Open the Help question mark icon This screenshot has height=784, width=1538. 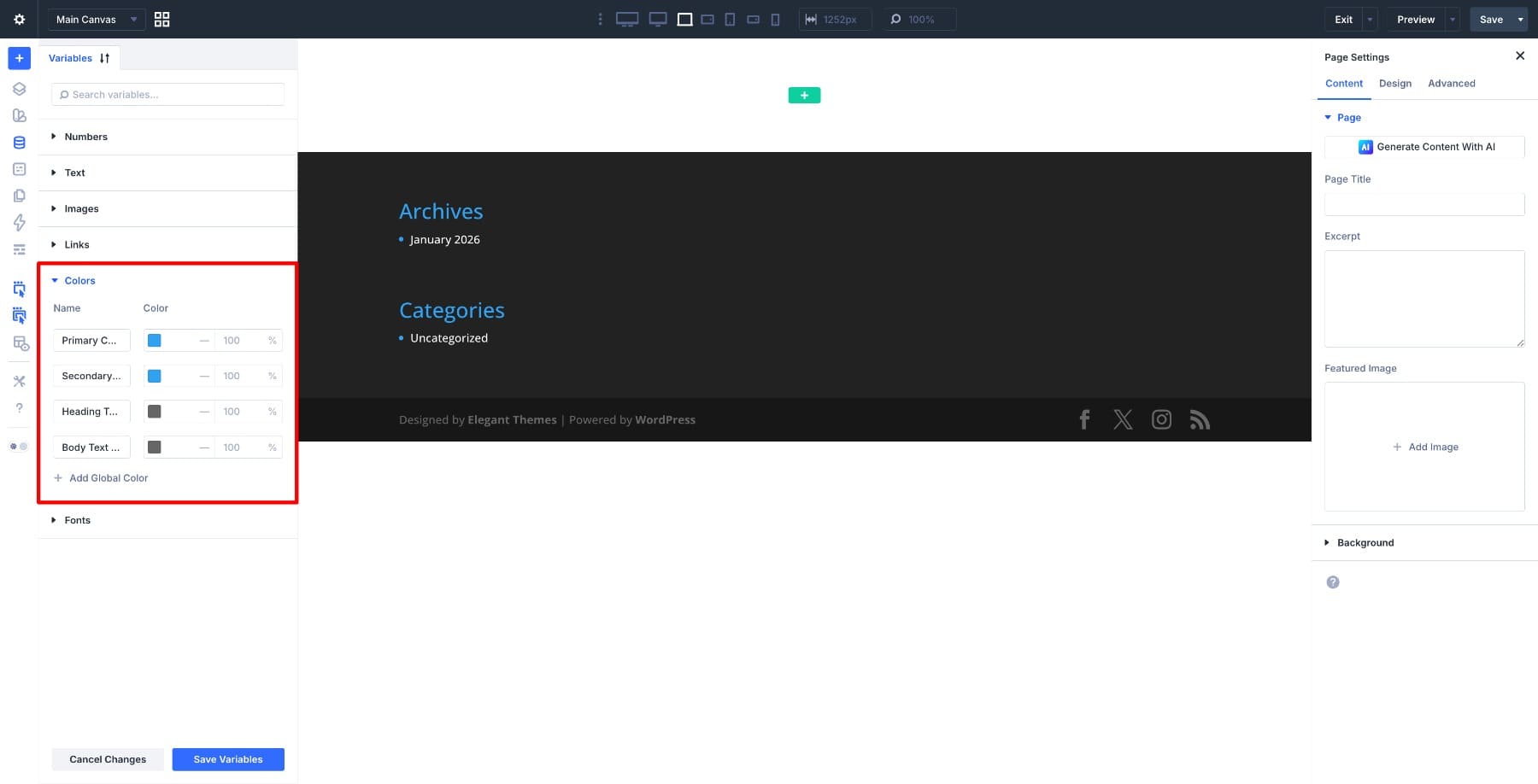(x=19, y=407)
